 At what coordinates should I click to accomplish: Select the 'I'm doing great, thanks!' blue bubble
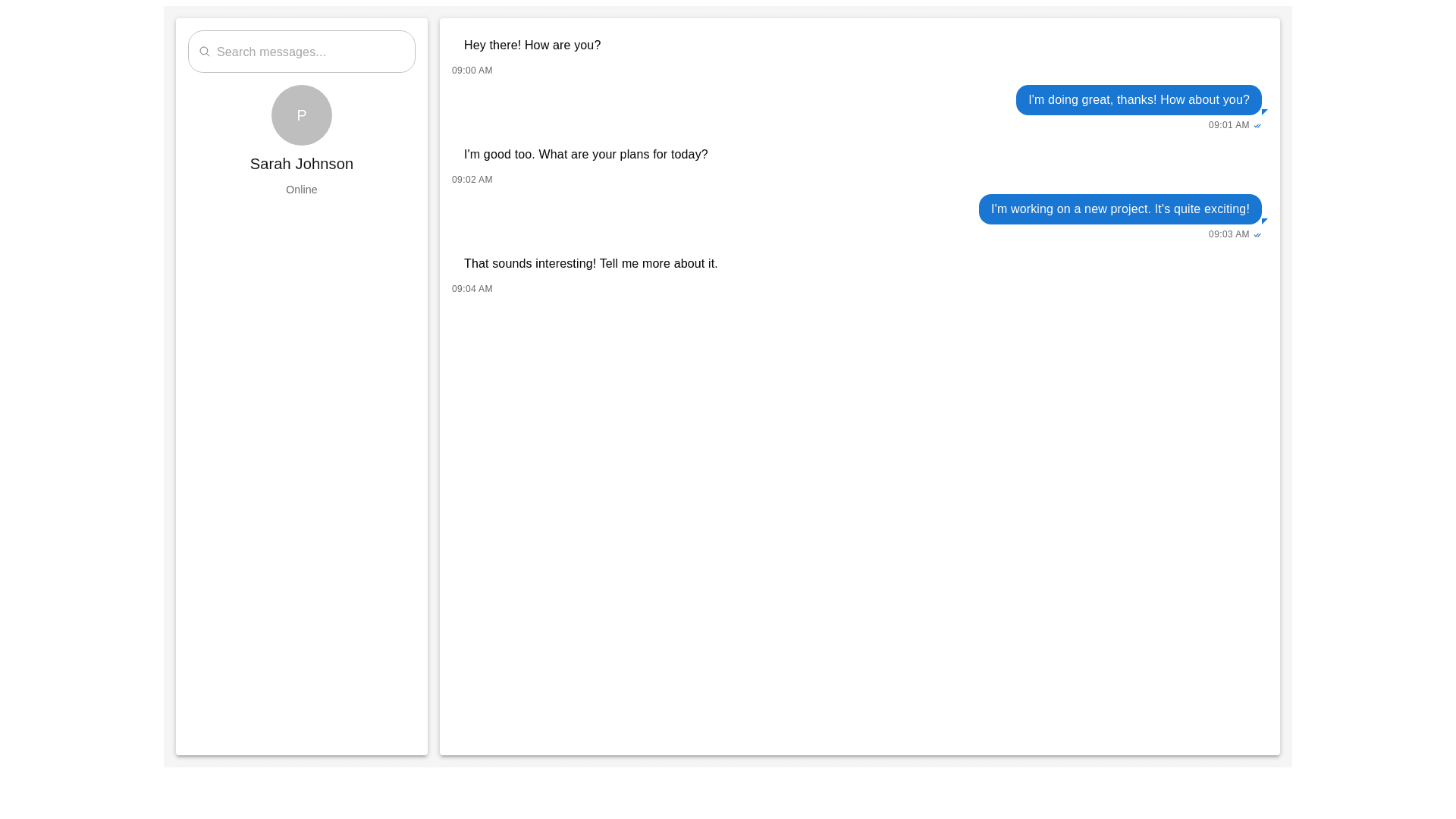(1137, 100)
